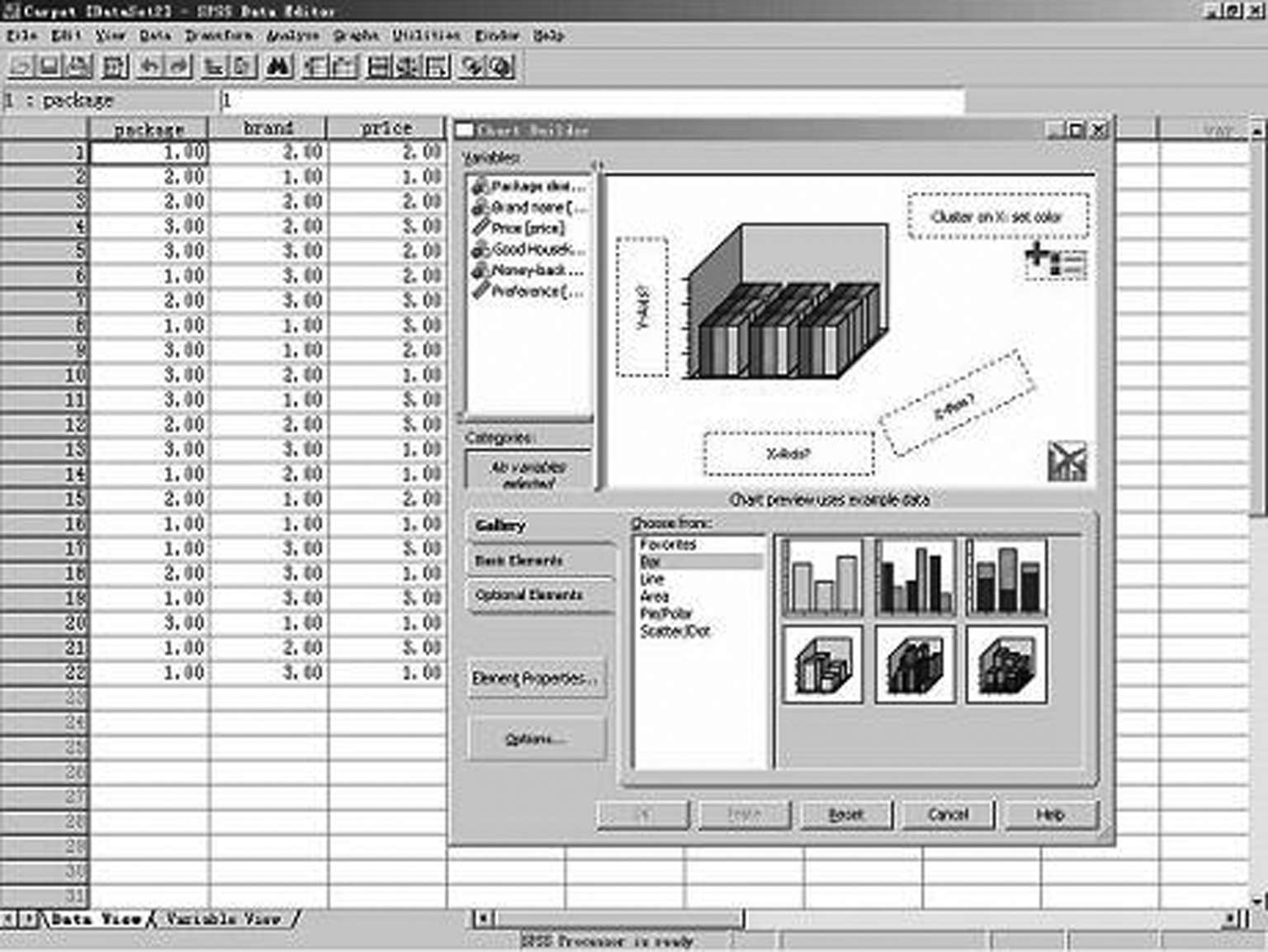Select the Money-back variable

point(529,270)
